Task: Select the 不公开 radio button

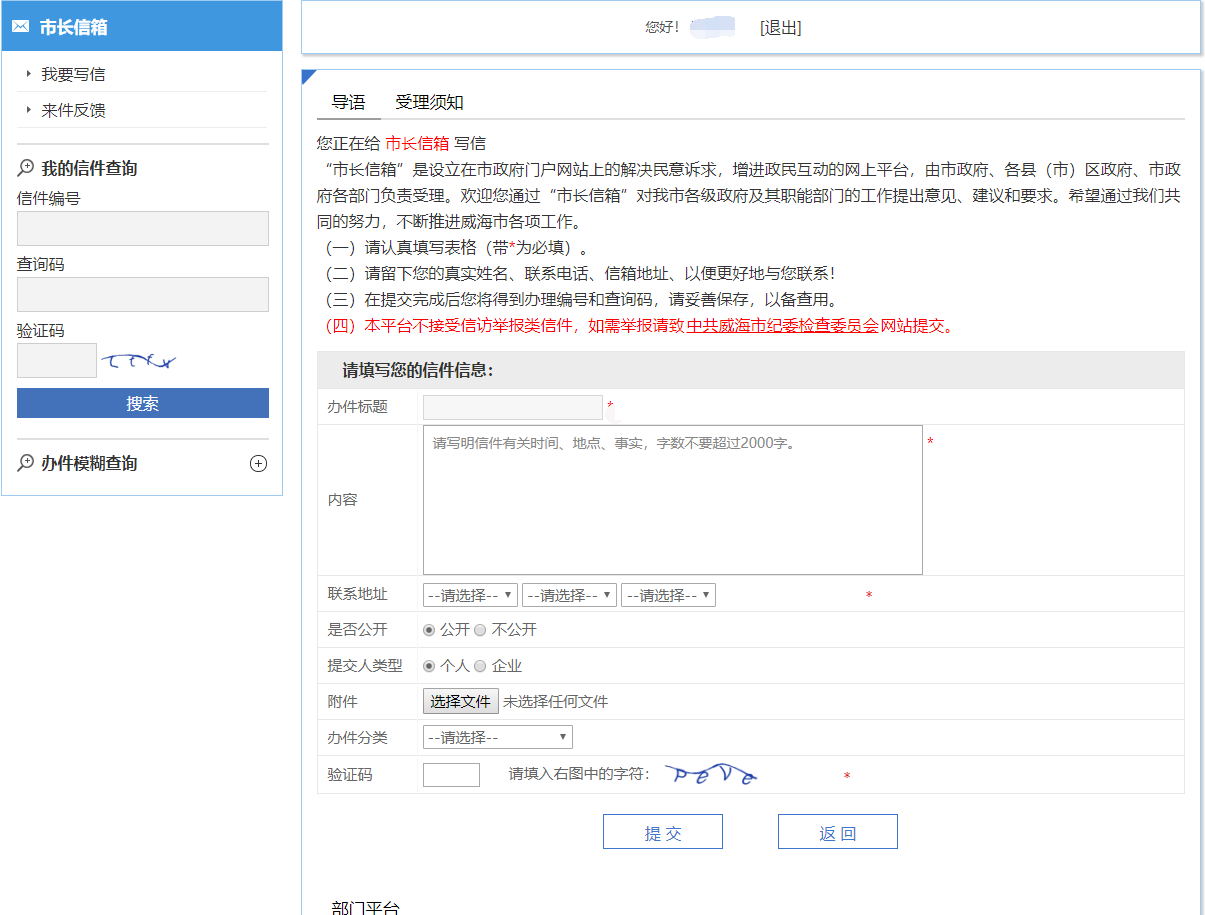Action: [480, 630]
